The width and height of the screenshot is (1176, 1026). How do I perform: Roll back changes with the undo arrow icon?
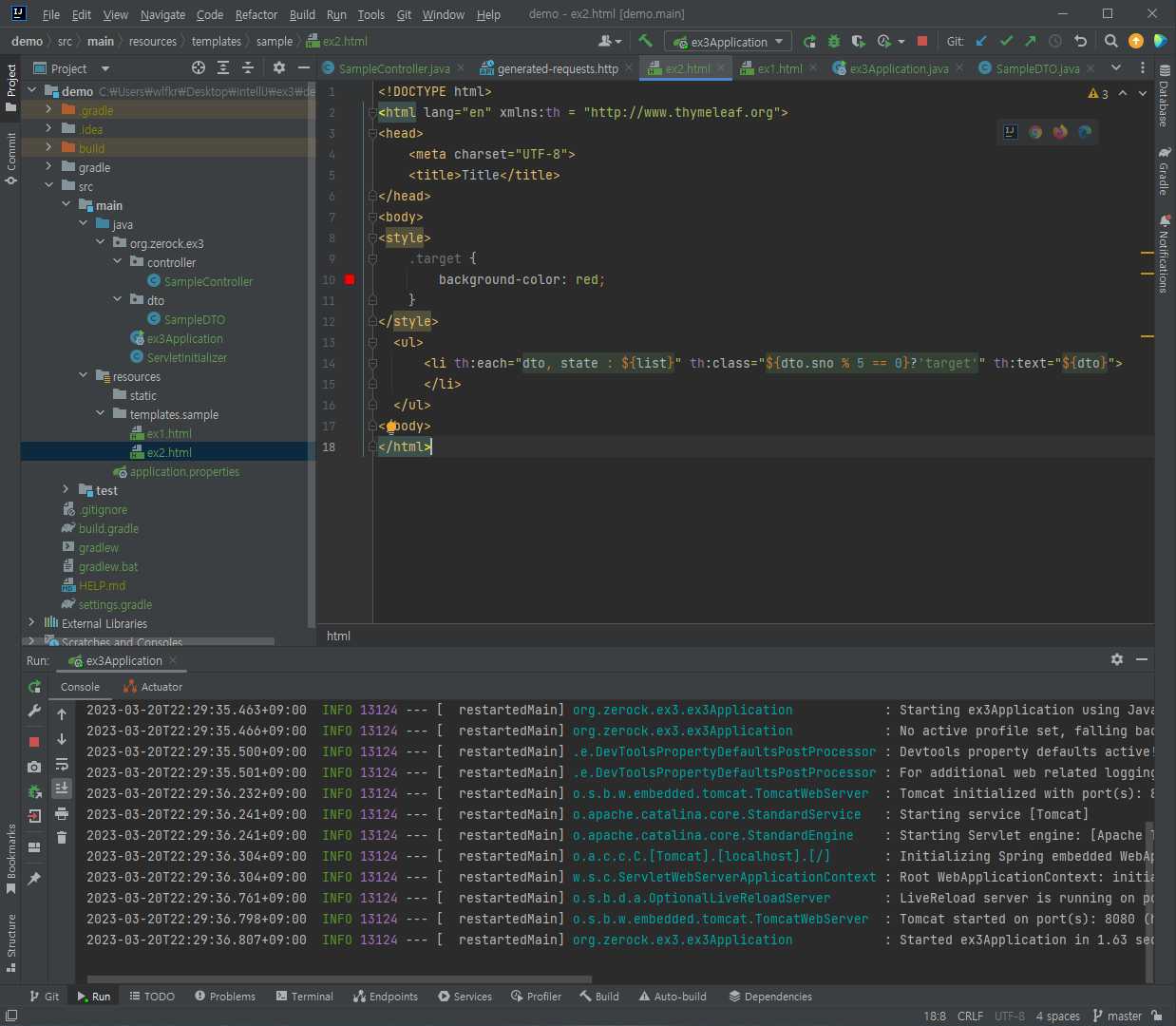(x=1080, y=41)
